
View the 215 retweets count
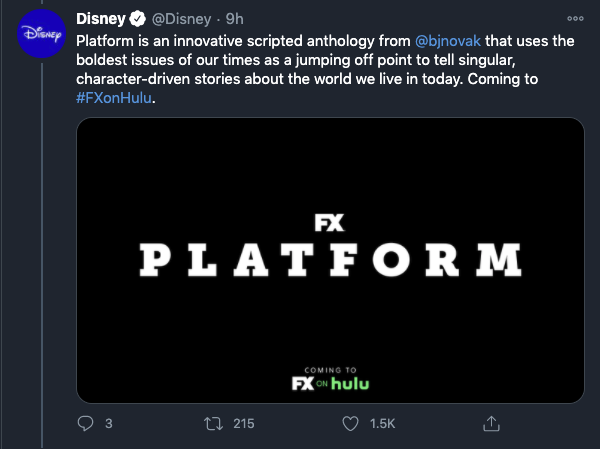tap(244, 424)
